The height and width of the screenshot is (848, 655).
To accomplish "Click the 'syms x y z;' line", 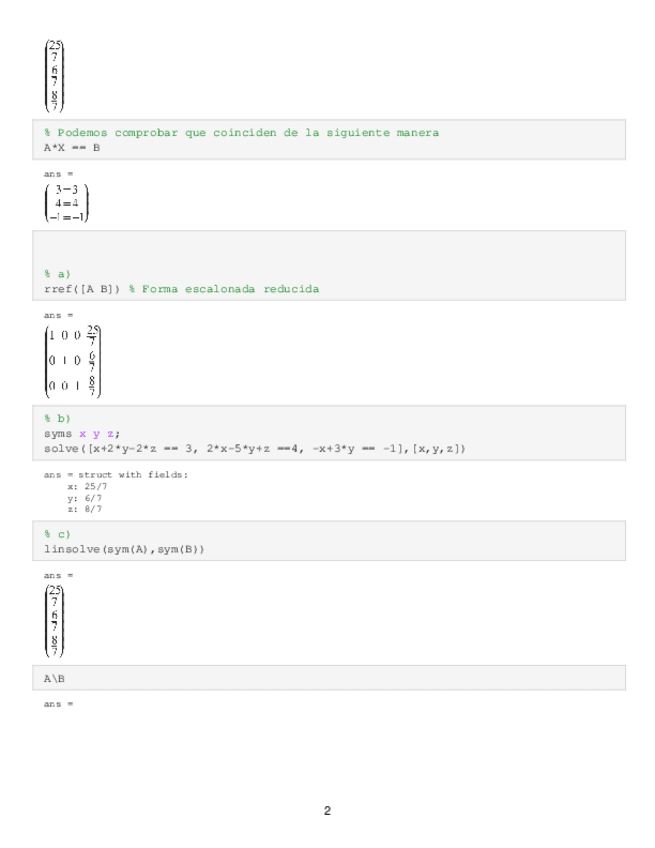I will click(82, 433).
